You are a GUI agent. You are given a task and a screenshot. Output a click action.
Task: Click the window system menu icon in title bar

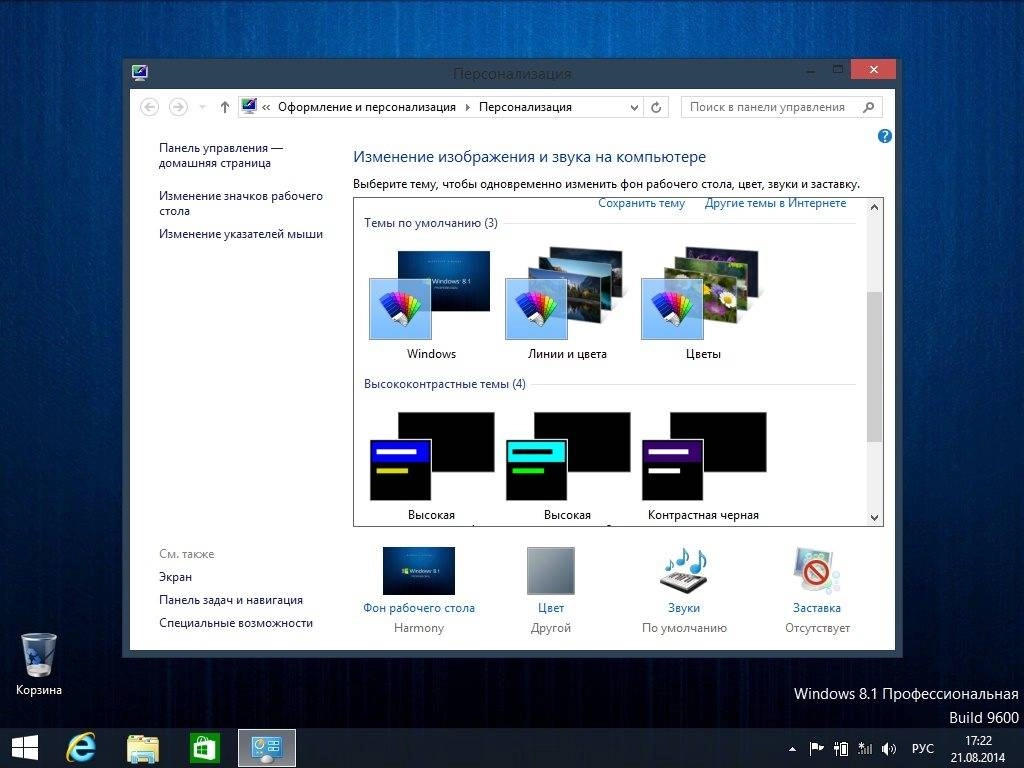(x=140, y=73)
